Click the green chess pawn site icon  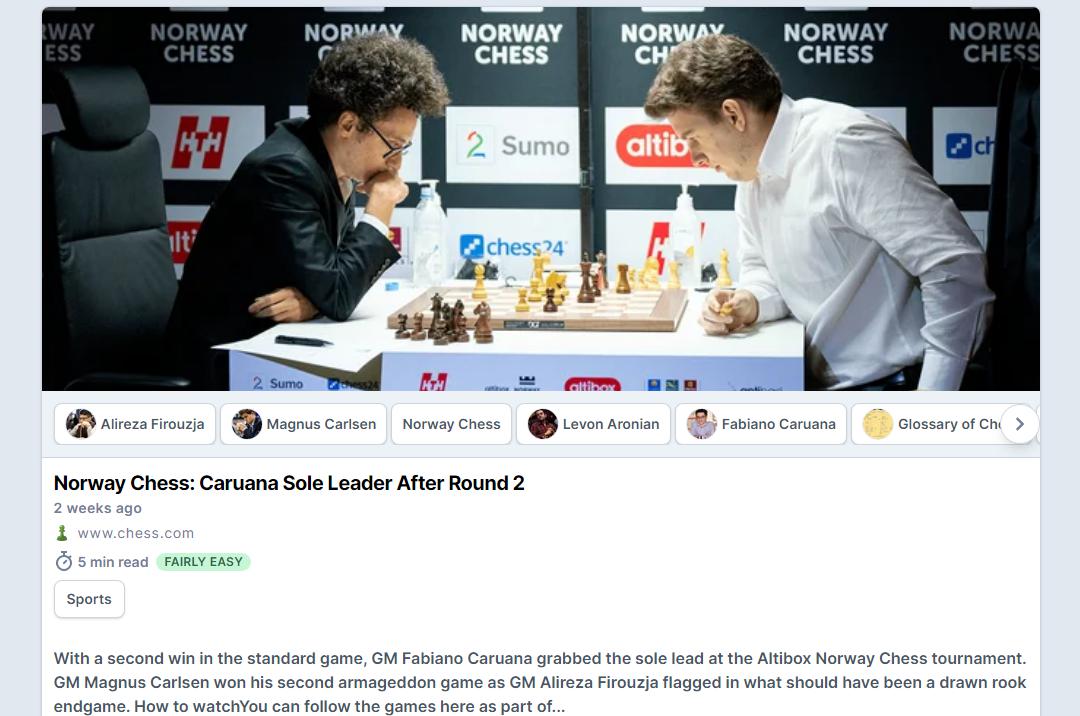click(x=62, y=533)
